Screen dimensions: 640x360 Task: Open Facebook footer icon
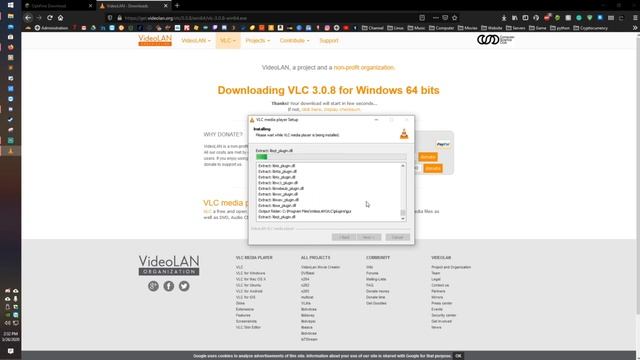[x=169, y=286]
